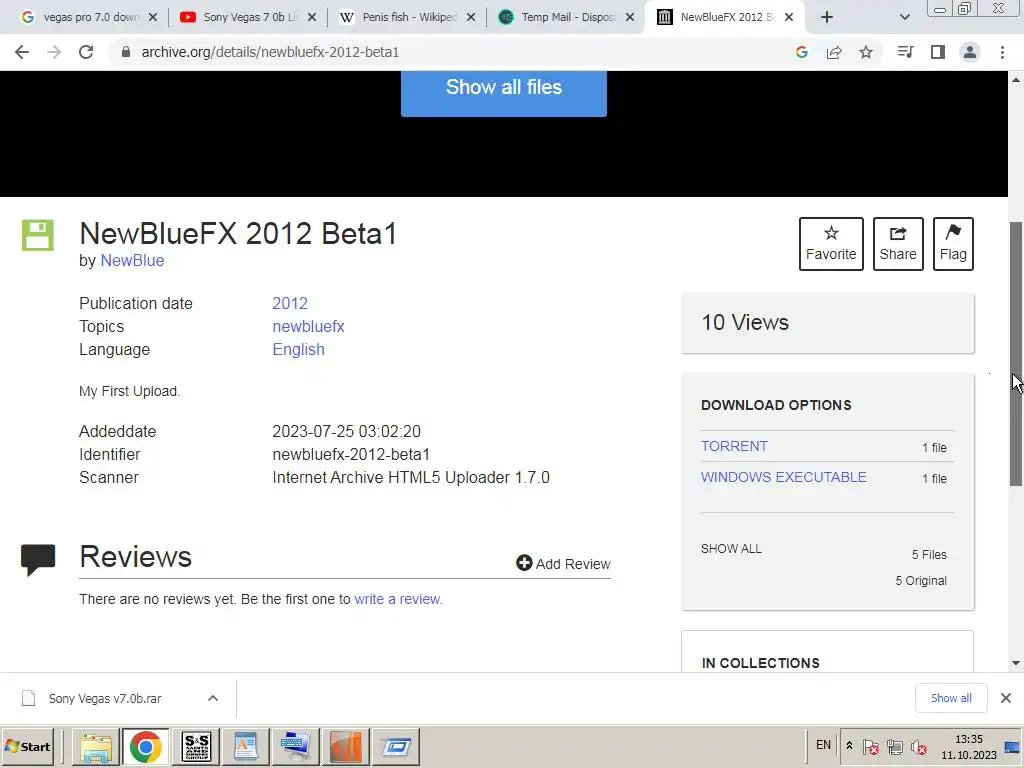The width and height of the screenshot is (1024, 768).
Task: Open the orange application taskbar icon
Action: tap(345, 747)
